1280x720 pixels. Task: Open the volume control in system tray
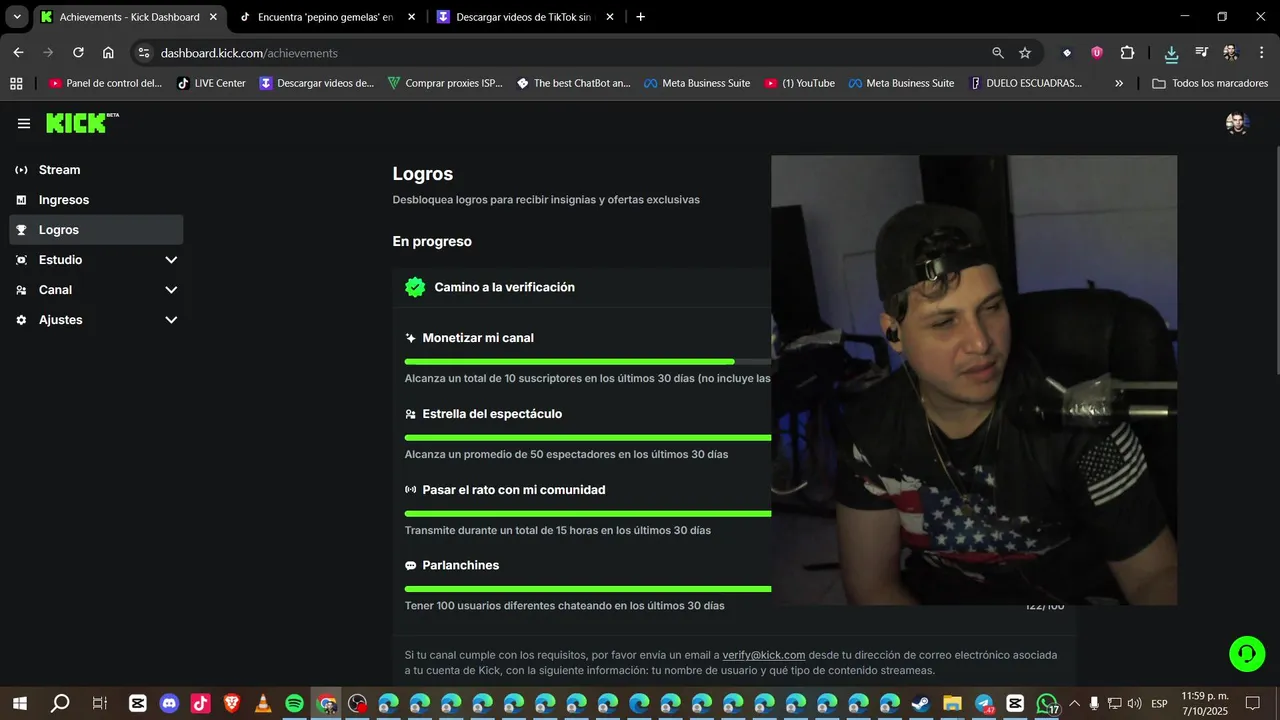[1134, 704]
